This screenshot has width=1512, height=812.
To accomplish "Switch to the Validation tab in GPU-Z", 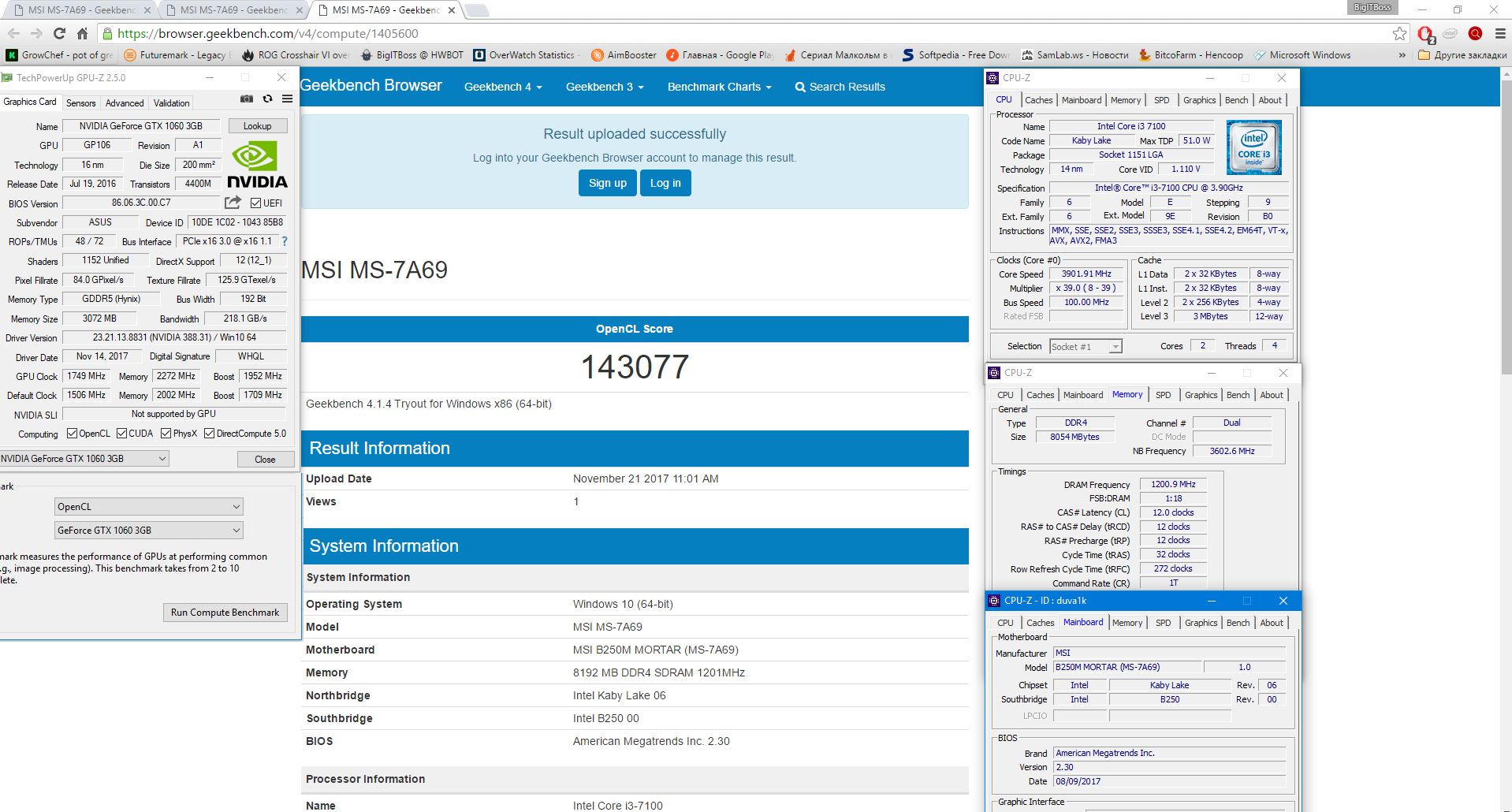I will click(171, 103).
